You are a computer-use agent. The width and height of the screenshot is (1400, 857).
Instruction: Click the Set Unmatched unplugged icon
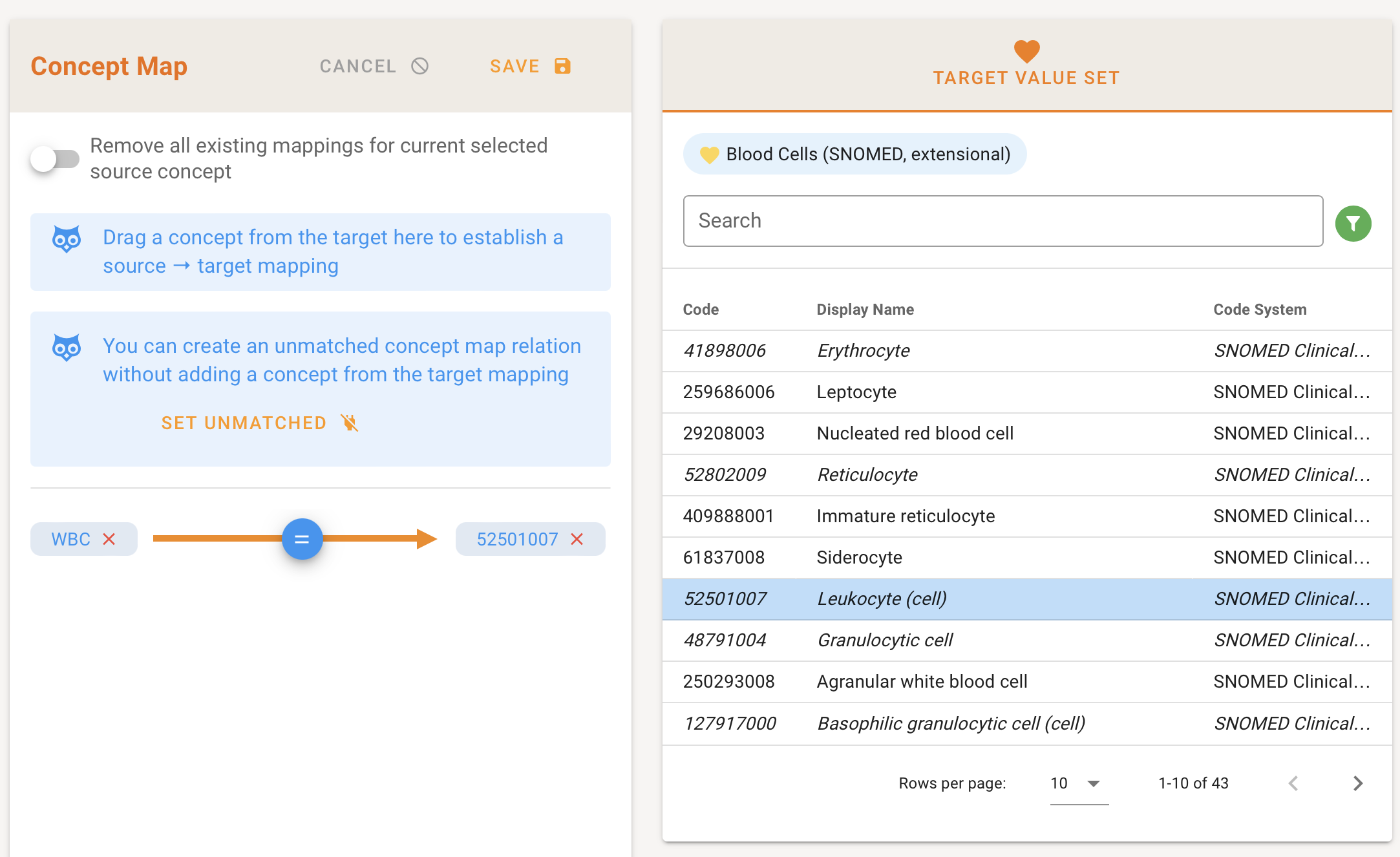(350, 423)
